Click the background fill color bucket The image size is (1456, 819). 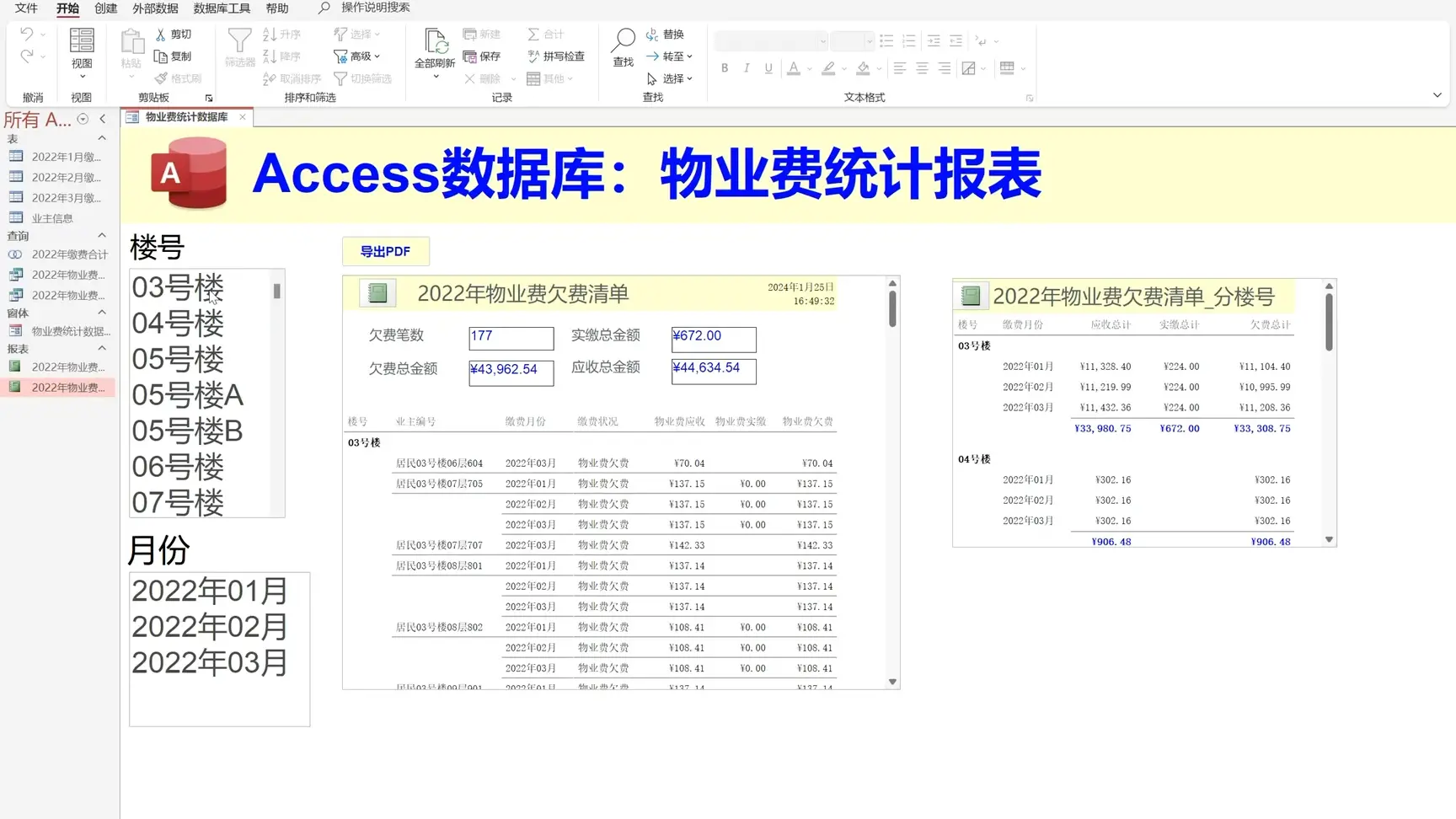(x=863, y=68)
